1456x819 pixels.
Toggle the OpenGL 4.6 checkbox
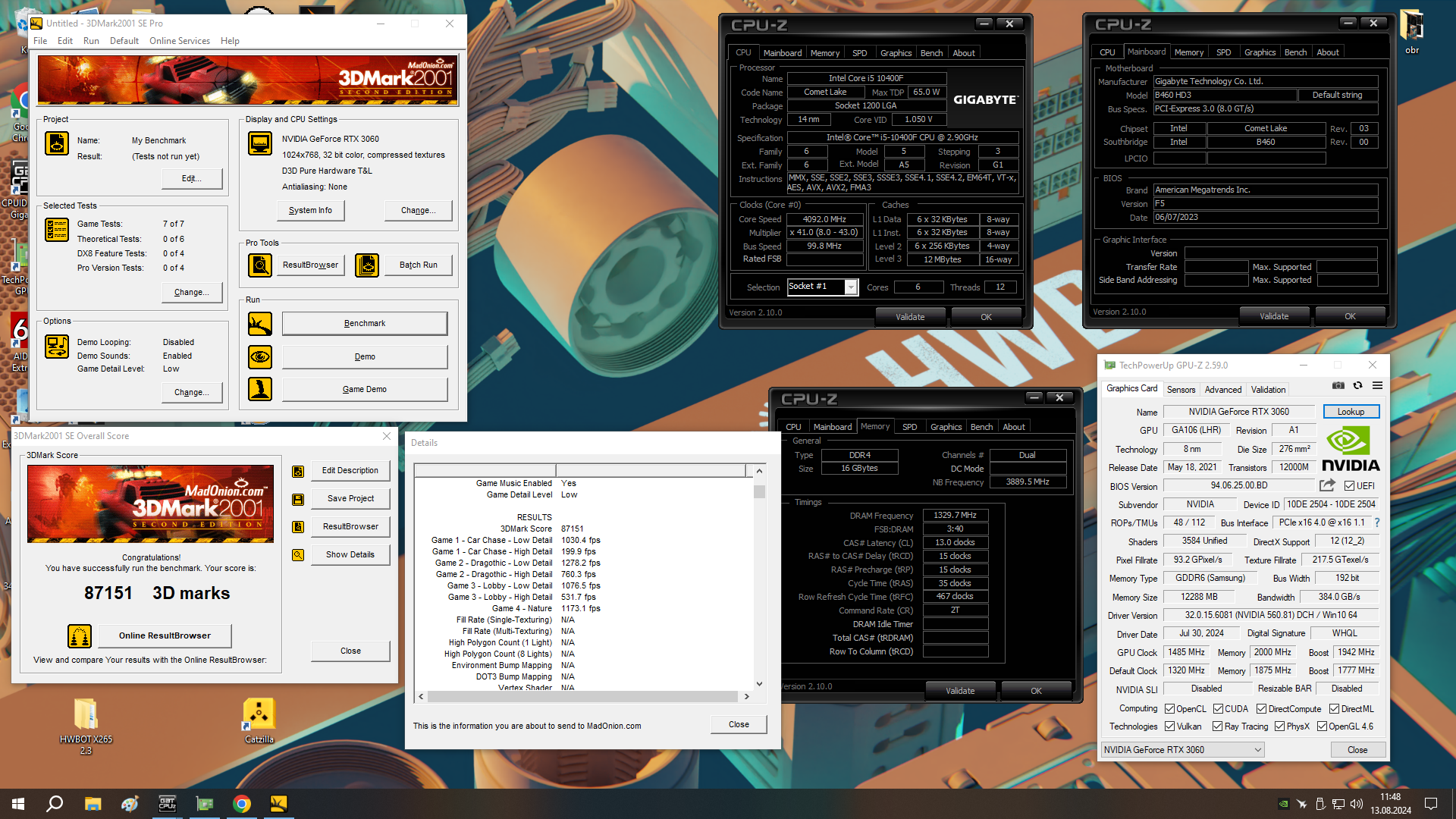click(x=1322, y=726)
